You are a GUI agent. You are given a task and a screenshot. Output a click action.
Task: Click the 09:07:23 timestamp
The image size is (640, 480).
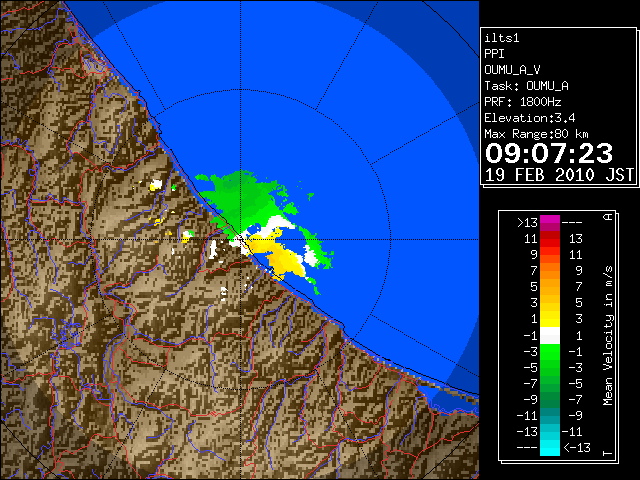pos(549,153)
